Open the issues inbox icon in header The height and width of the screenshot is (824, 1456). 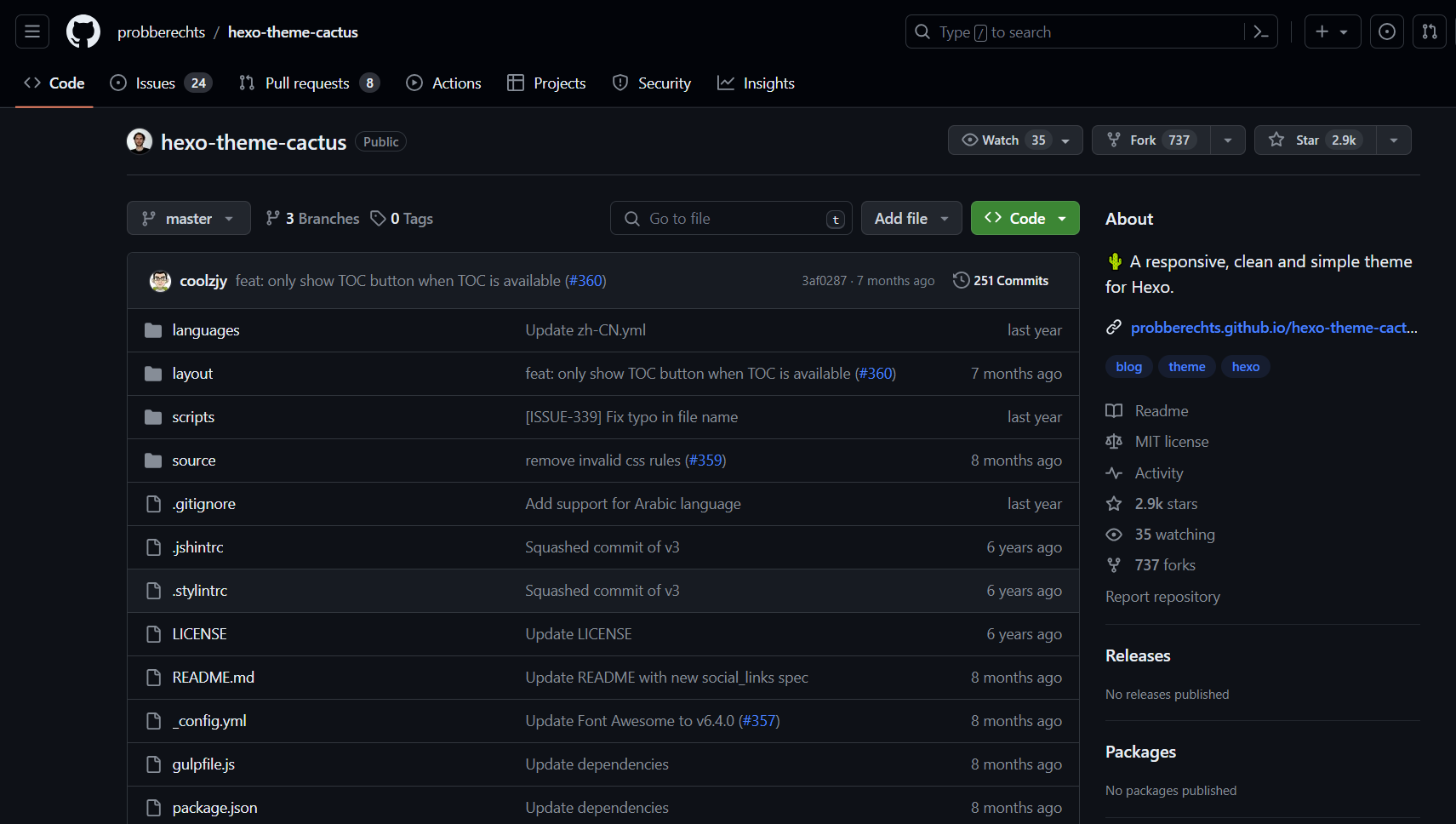click(1387, 31)
